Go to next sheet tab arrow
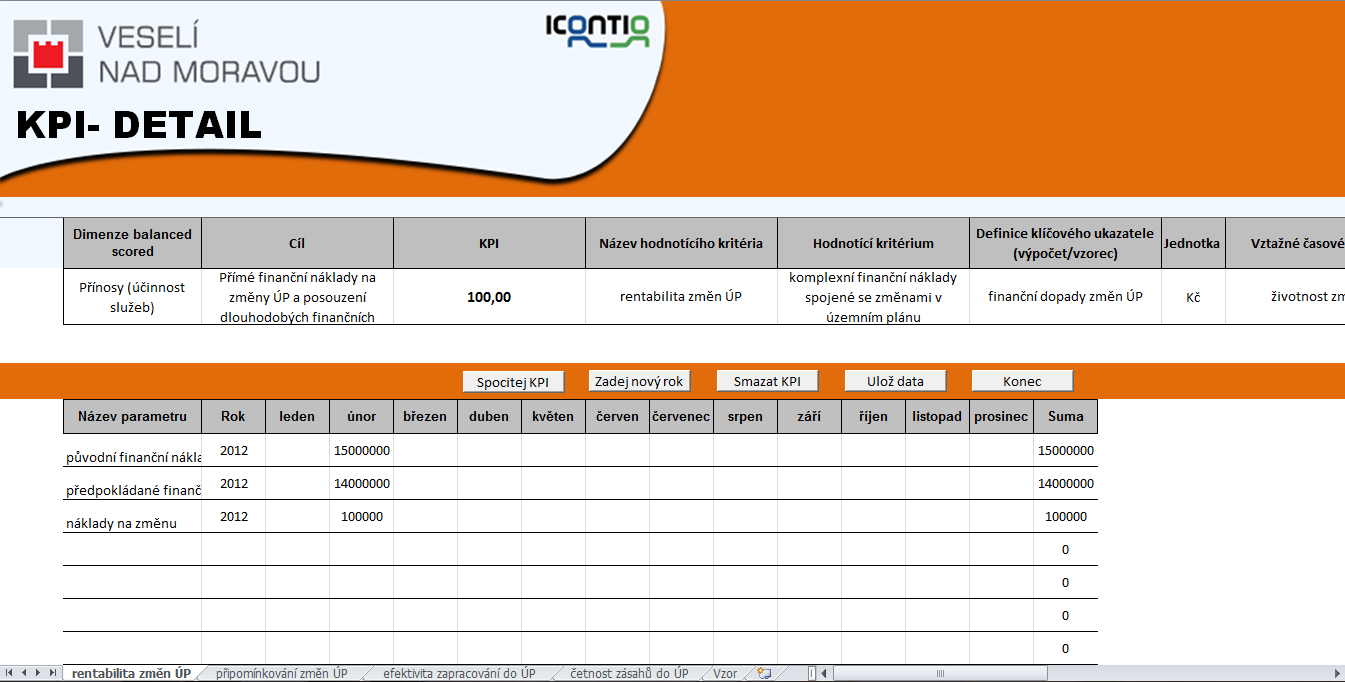The image size is (1345, 682). [38, 673]
